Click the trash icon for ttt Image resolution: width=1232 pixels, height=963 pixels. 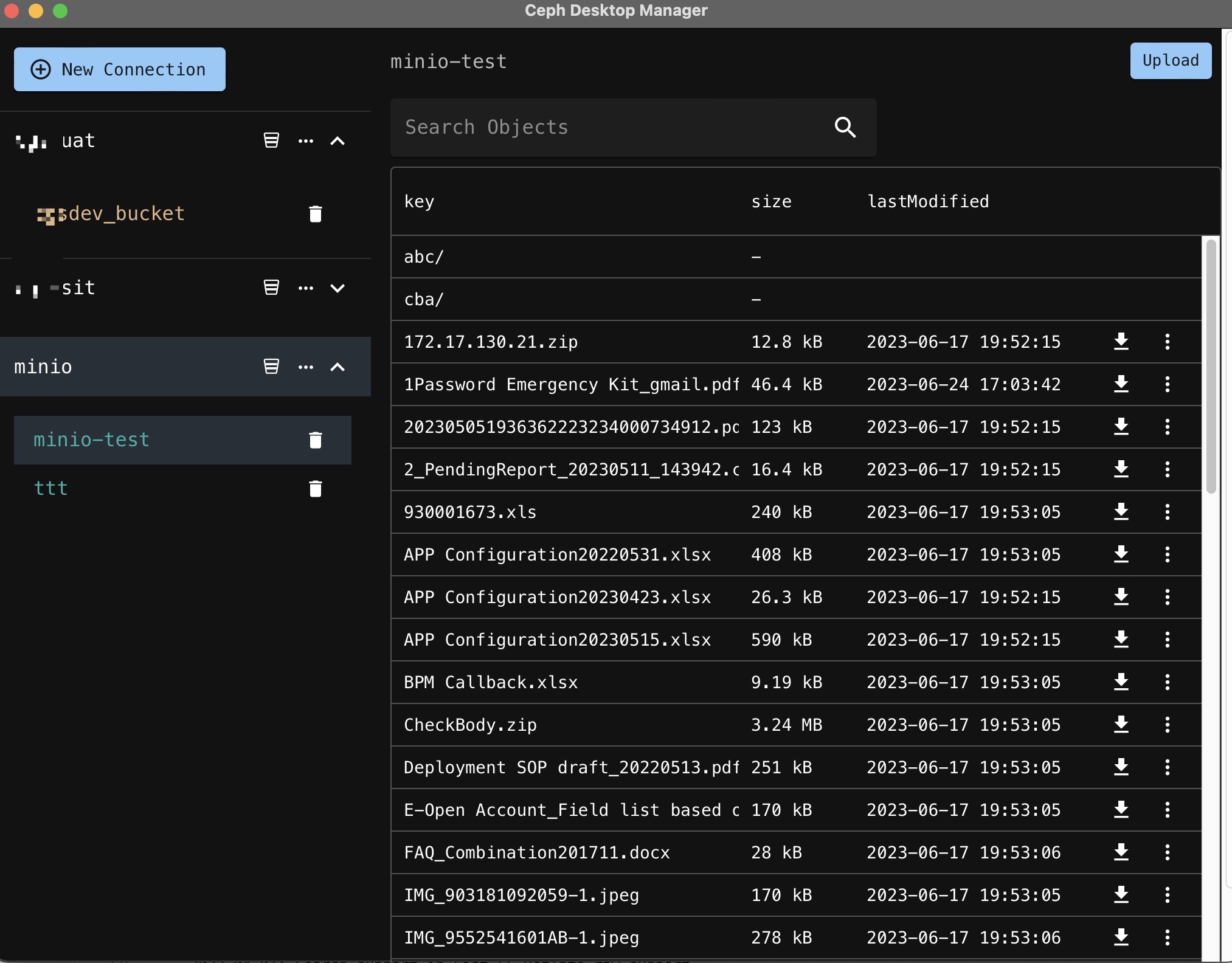[315, 489]
